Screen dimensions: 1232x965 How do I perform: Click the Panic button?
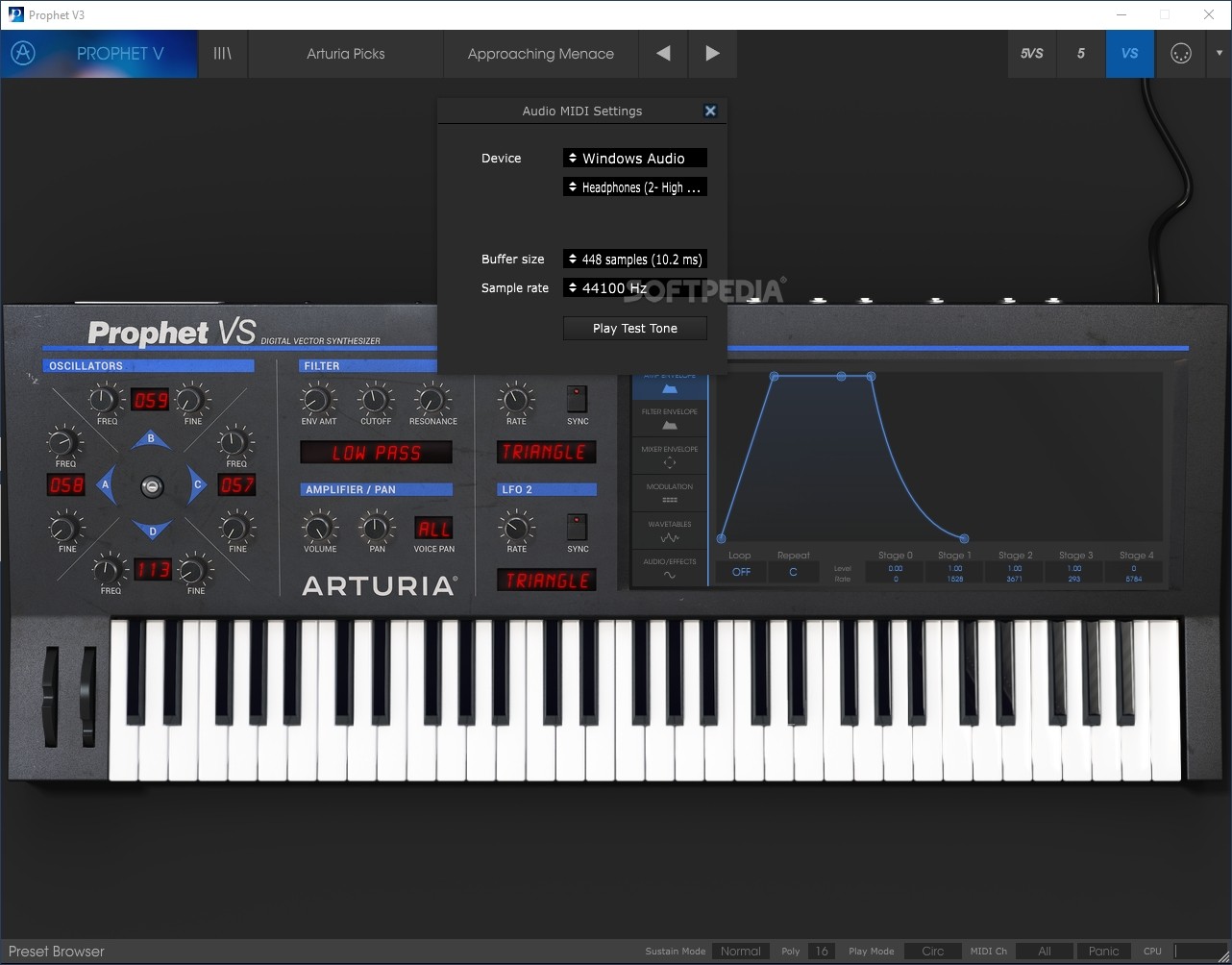click(1103, 952)
